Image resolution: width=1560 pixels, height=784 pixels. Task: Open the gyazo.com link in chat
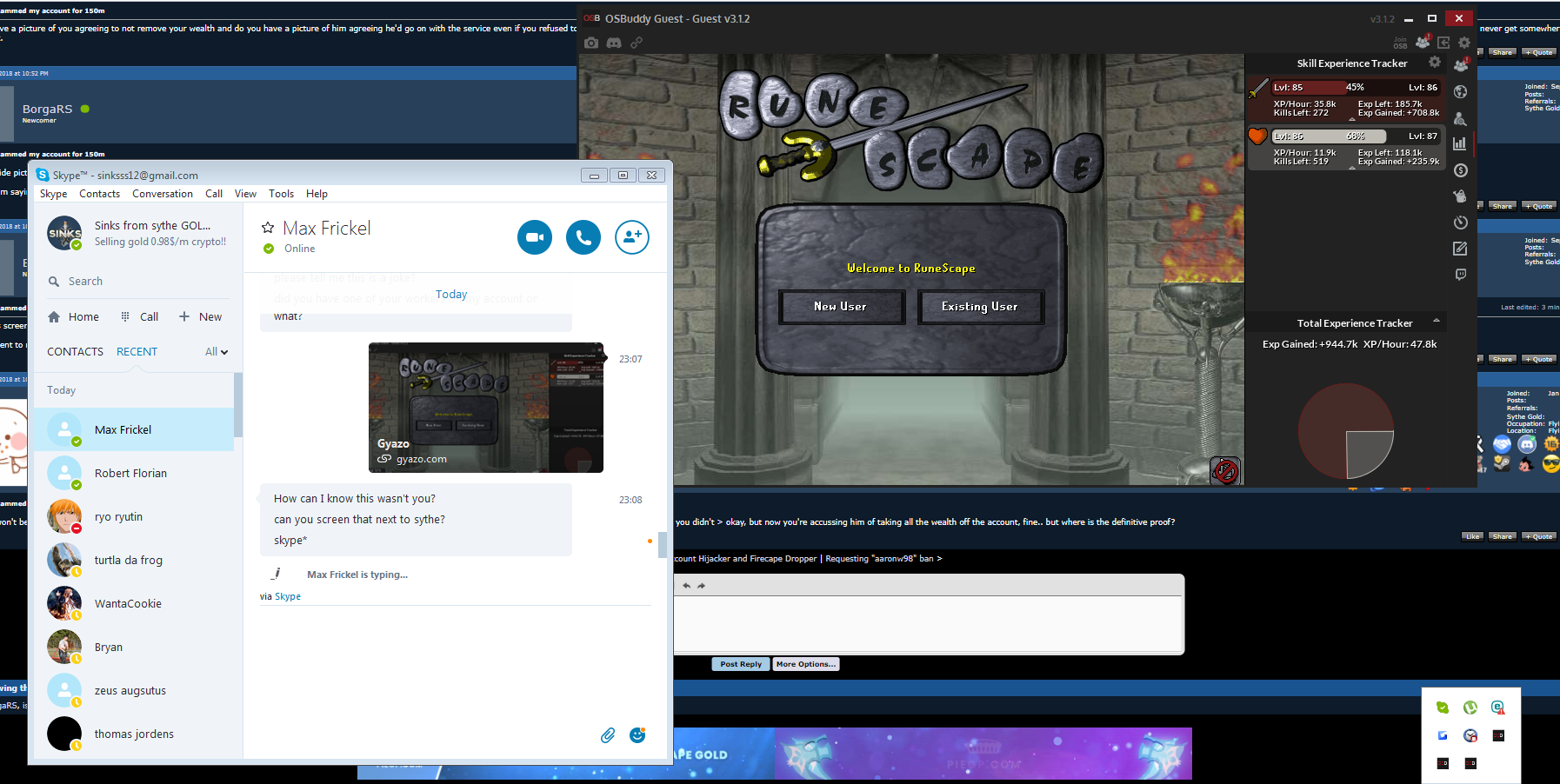pos(422,459)
